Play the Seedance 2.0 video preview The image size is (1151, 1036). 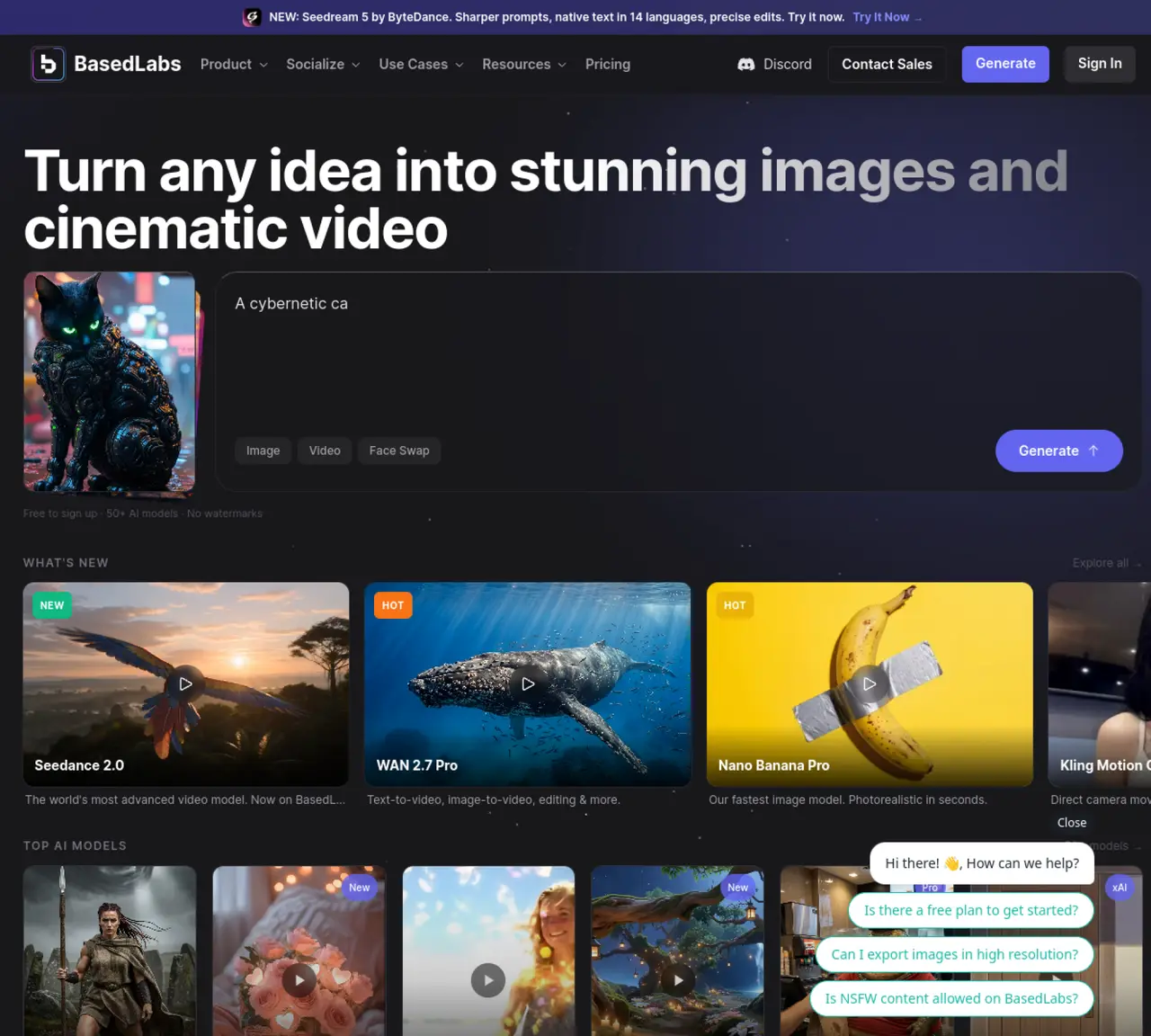[x=185, y=683]
